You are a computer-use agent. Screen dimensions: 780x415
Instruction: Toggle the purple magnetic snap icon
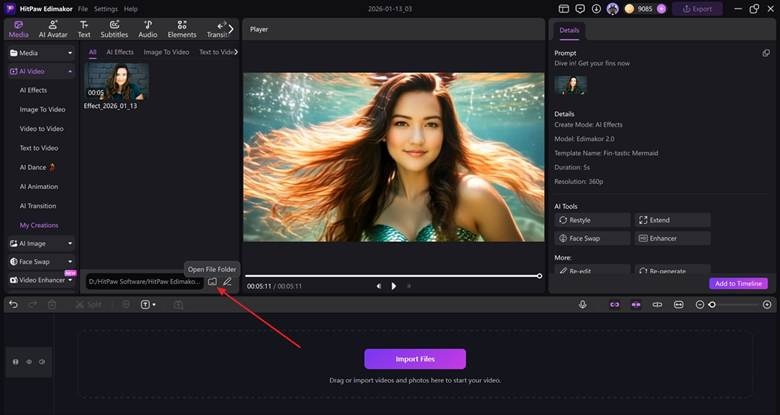pos(636,305)
